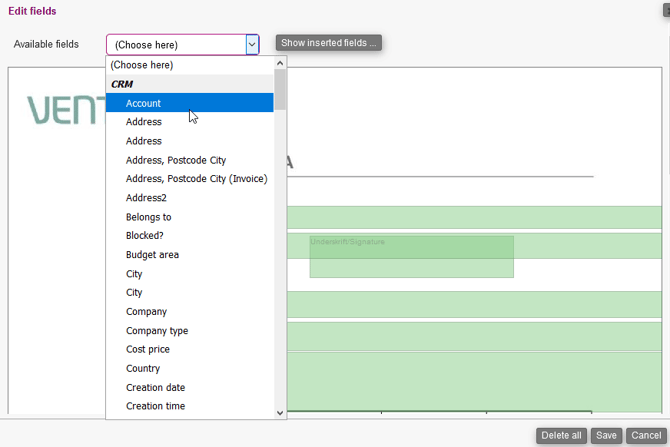Open the Available fields dropdown arrow
The width and height of the screenshot is (670, 447).
point(252,44)
